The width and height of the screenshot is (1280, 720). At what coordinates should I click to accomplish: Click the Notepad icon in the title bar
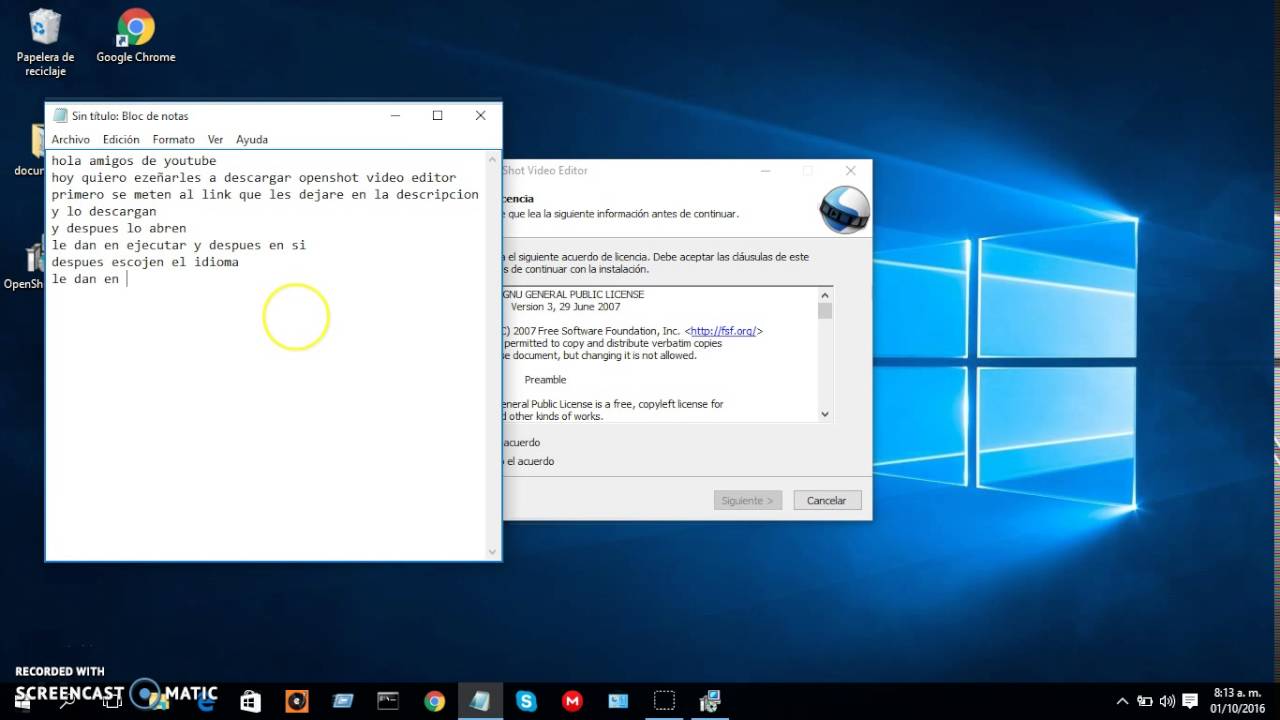pos(60,115)
